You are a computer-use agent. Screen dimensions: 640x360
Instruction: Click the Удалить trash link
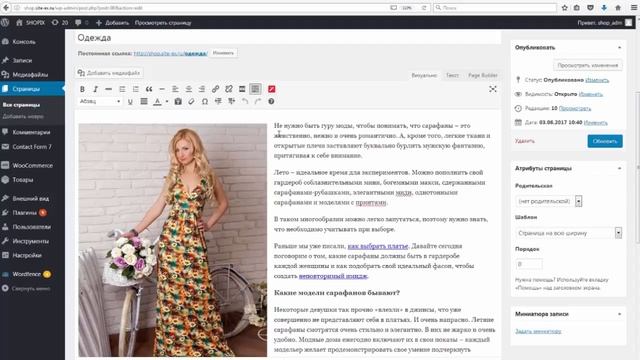pyautogui.click(x=524, y=141)
